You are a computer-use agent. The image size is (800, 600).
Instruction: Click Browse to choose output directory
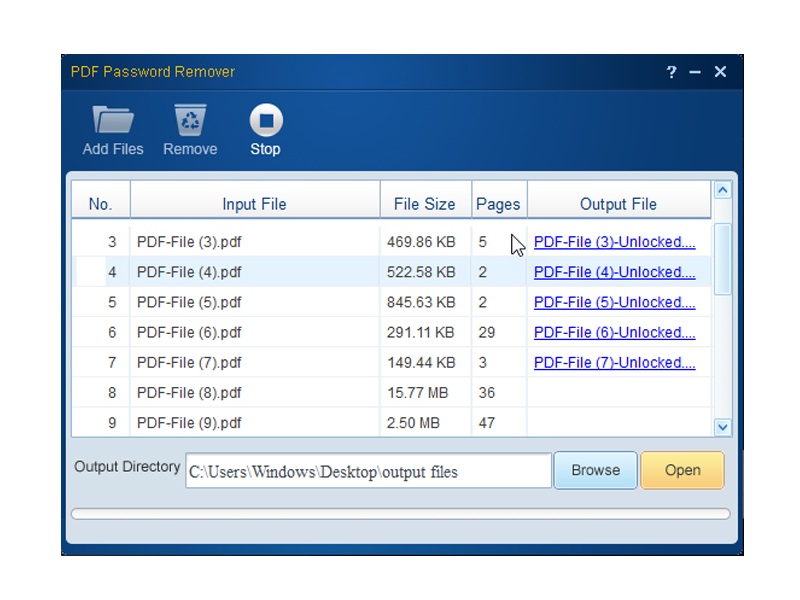coord(595,470)
